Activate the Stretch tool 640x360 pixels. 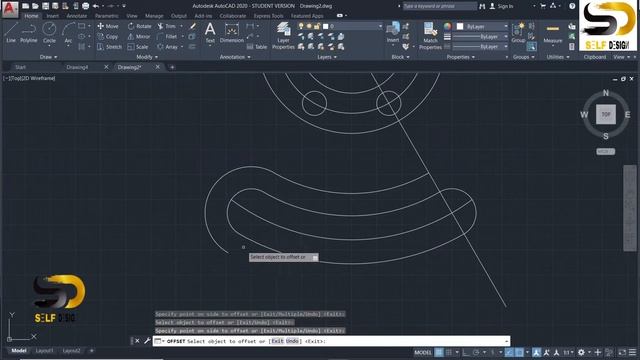coord(109,47)
